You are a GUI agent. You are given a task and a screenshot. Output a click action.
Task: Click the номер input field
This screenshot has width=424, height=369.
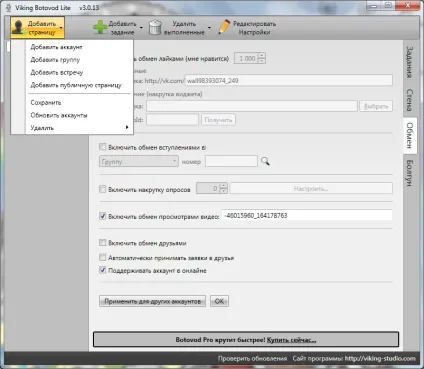pos(231,161)
